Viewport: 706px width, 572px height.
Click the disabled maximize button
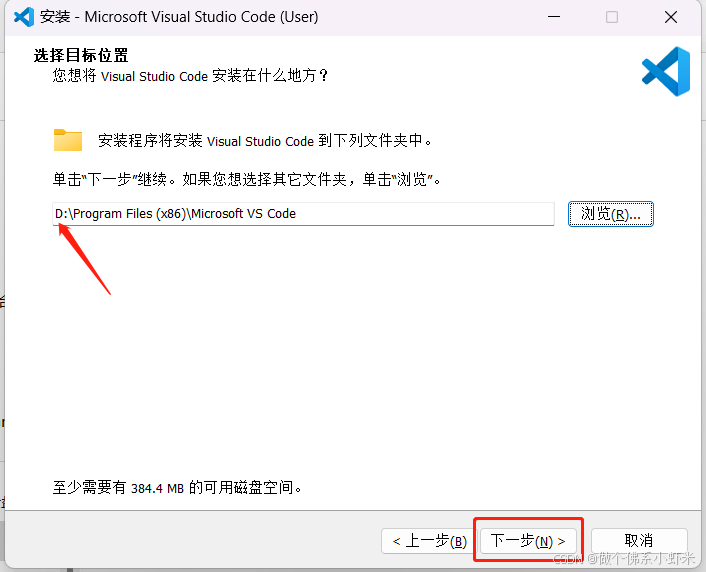(x=612, y=17)
